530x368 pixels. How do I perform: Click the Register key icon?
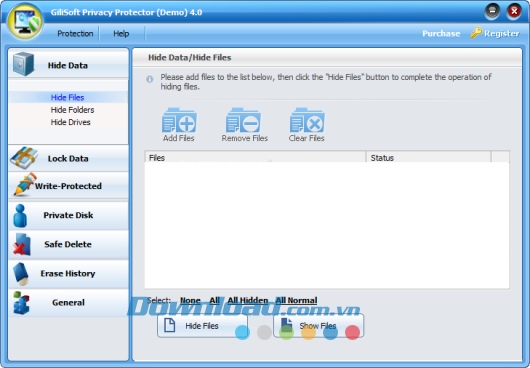pyautogui.click(x=476, y=33)
